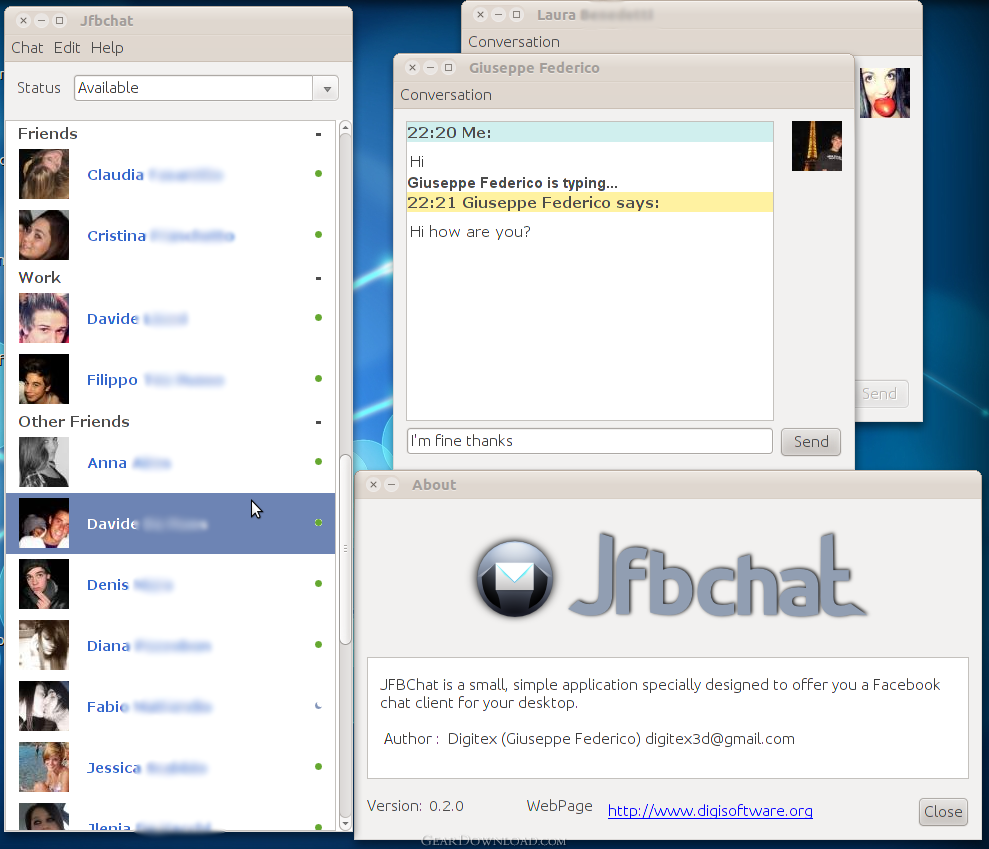Image resolution: width=989 pixels, height=849 pixels.
Task: Click 22:21 Giuseppe Federico says header
Action: coord(590,202)
